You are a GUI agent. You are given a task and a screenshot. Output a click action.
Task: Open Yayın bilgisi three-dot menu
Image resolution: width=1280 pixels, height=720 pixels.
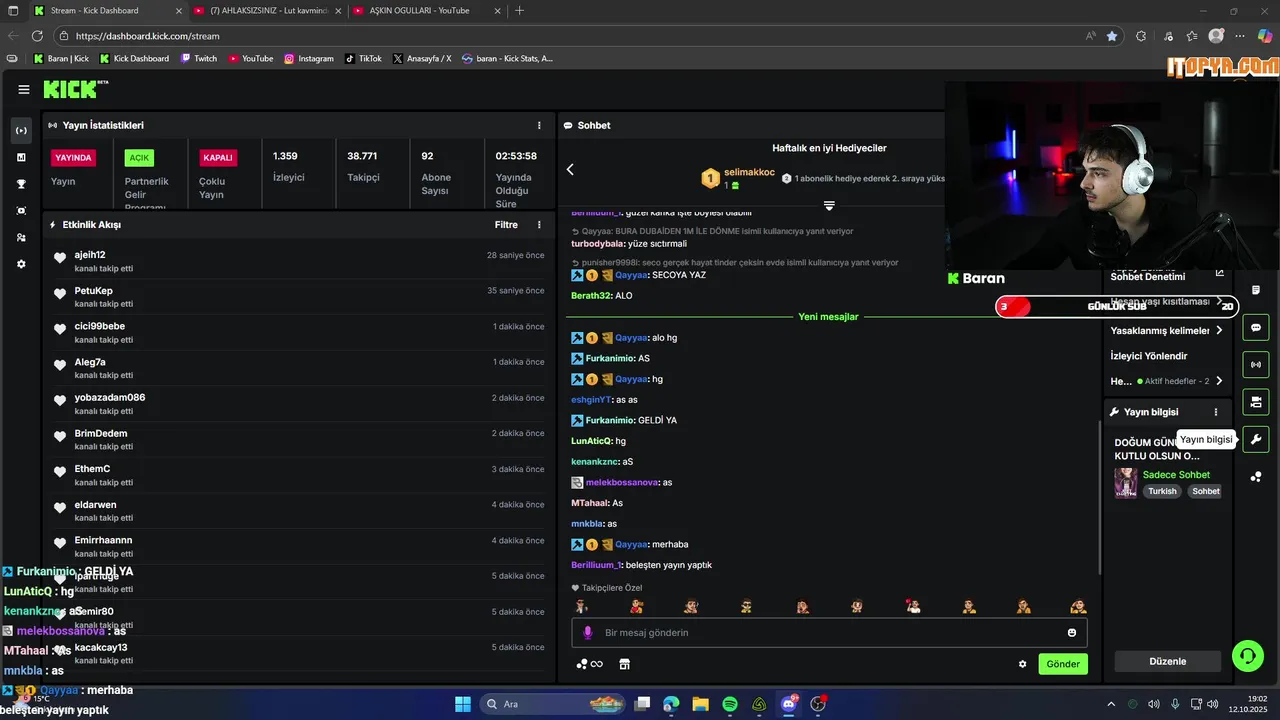1216,412
